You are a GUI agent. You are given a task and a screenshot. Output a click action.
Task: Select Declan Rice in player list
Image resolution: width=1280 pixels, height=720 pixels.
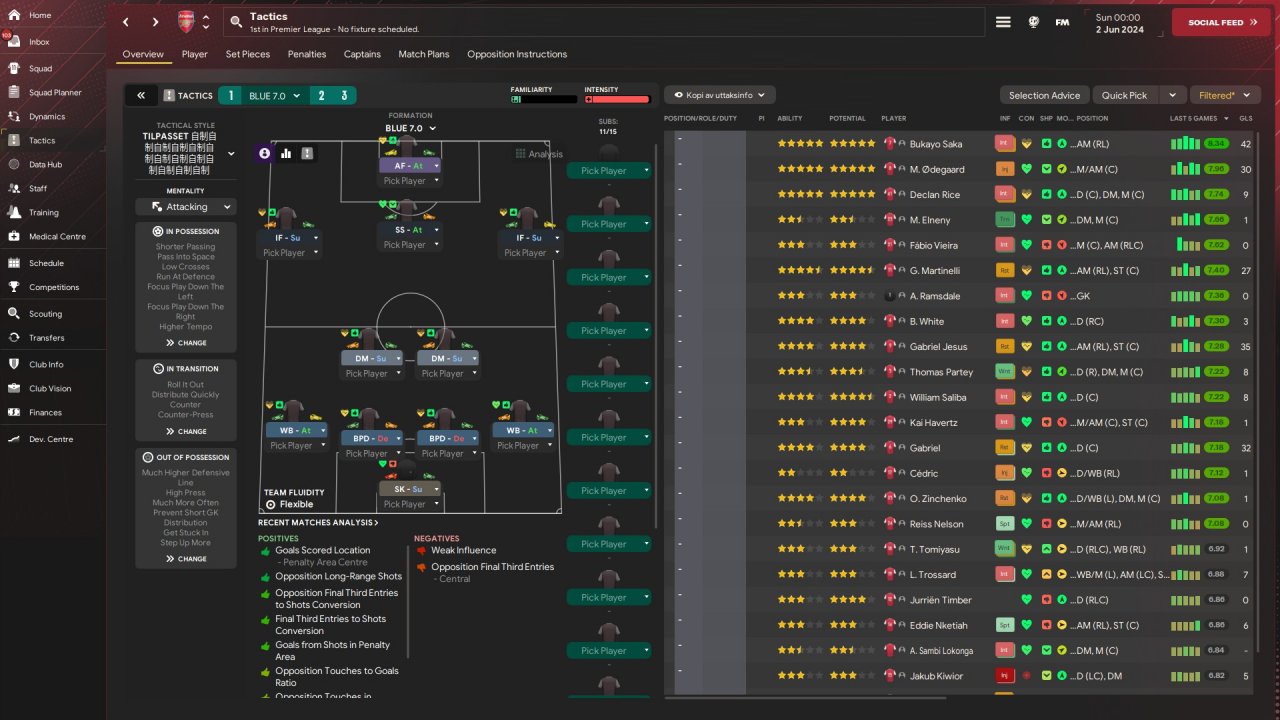935,194
